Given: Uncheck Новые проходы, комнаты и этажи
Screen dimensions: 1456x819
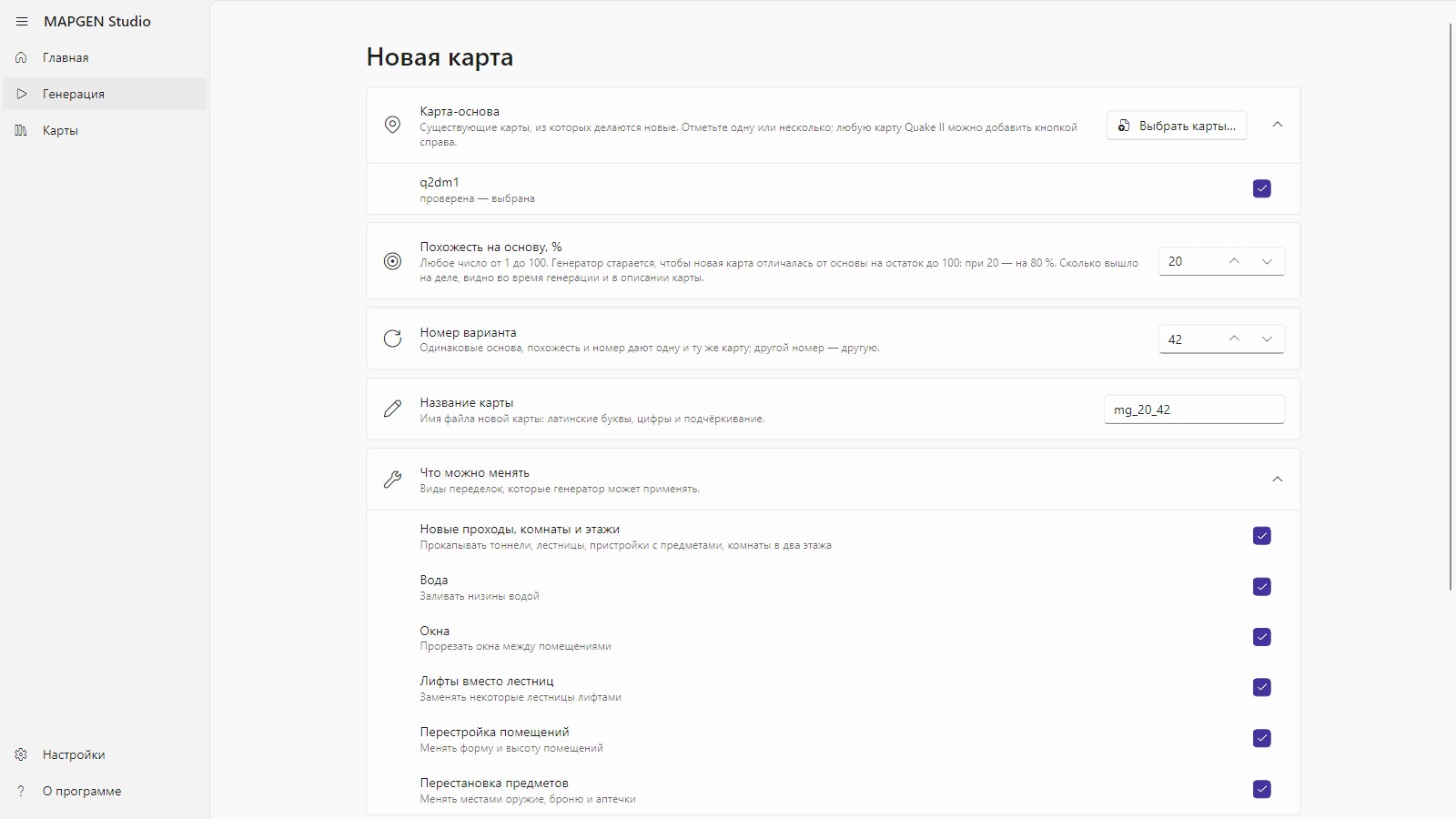Looking at the screenshot, I should (1262, 536).
